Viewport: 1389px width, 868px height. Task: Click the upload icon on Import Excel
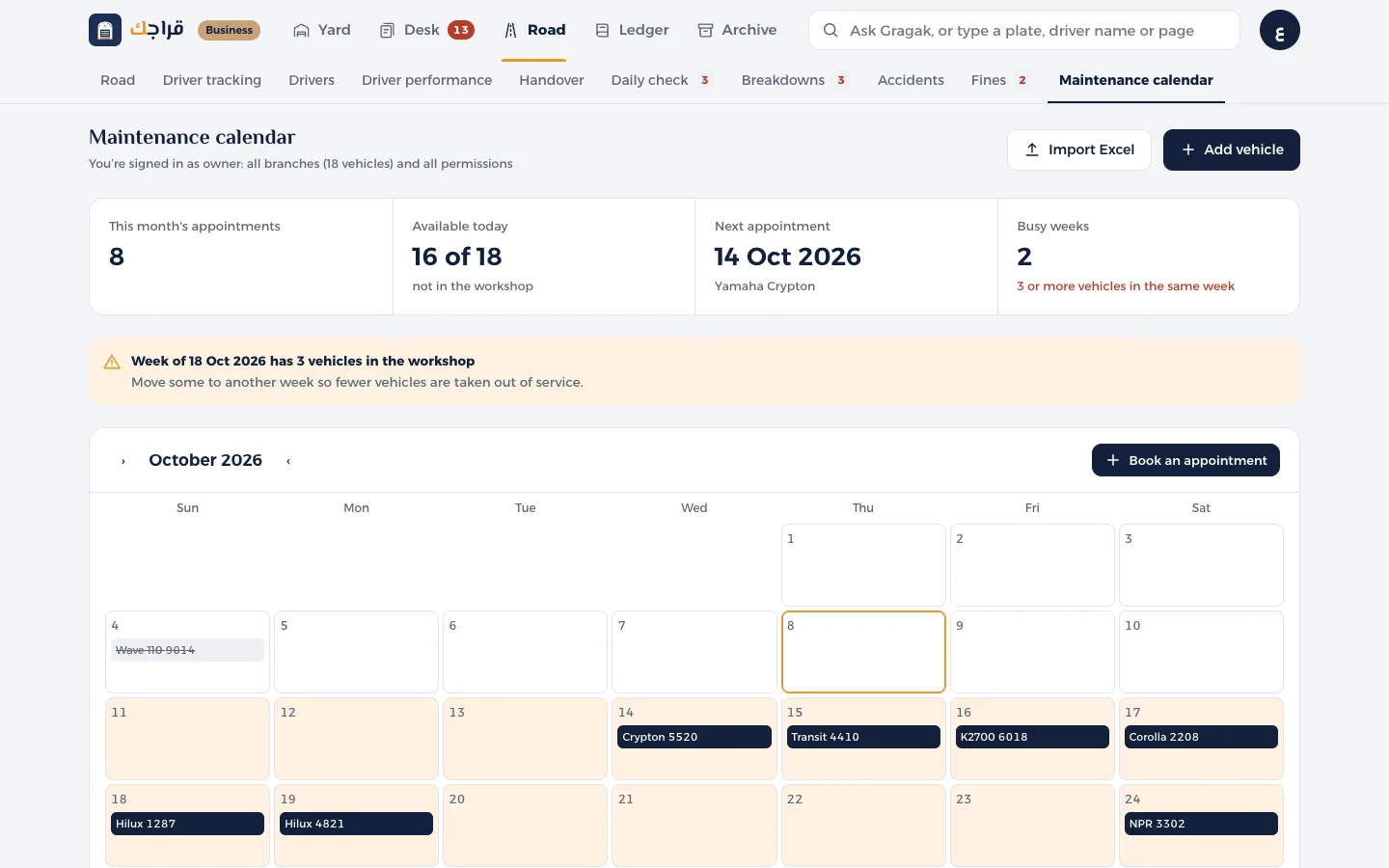tap(1032, 149)
